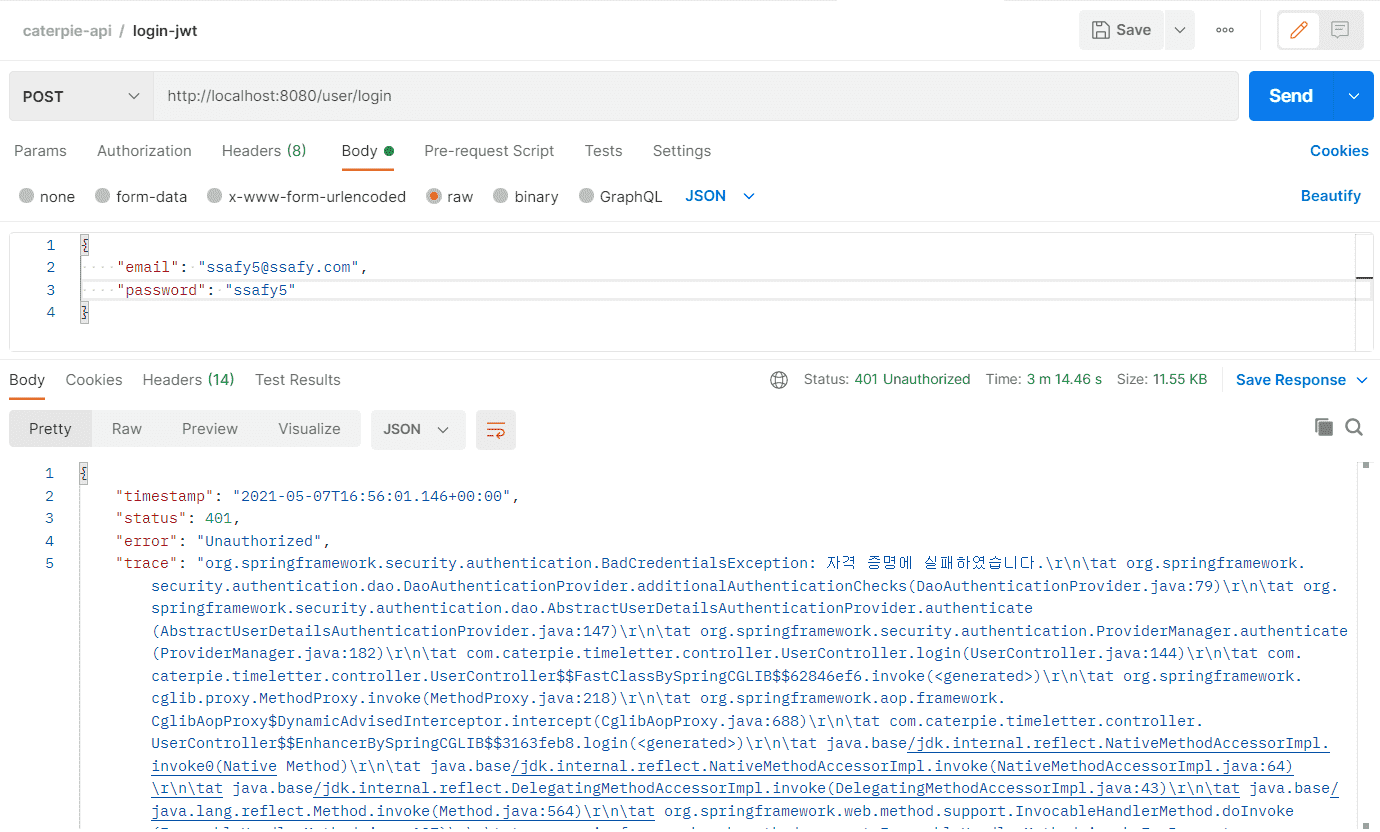This screenshot has height=832, width=1380.
Task: Click the Save button
Action: pos(1121,30)
